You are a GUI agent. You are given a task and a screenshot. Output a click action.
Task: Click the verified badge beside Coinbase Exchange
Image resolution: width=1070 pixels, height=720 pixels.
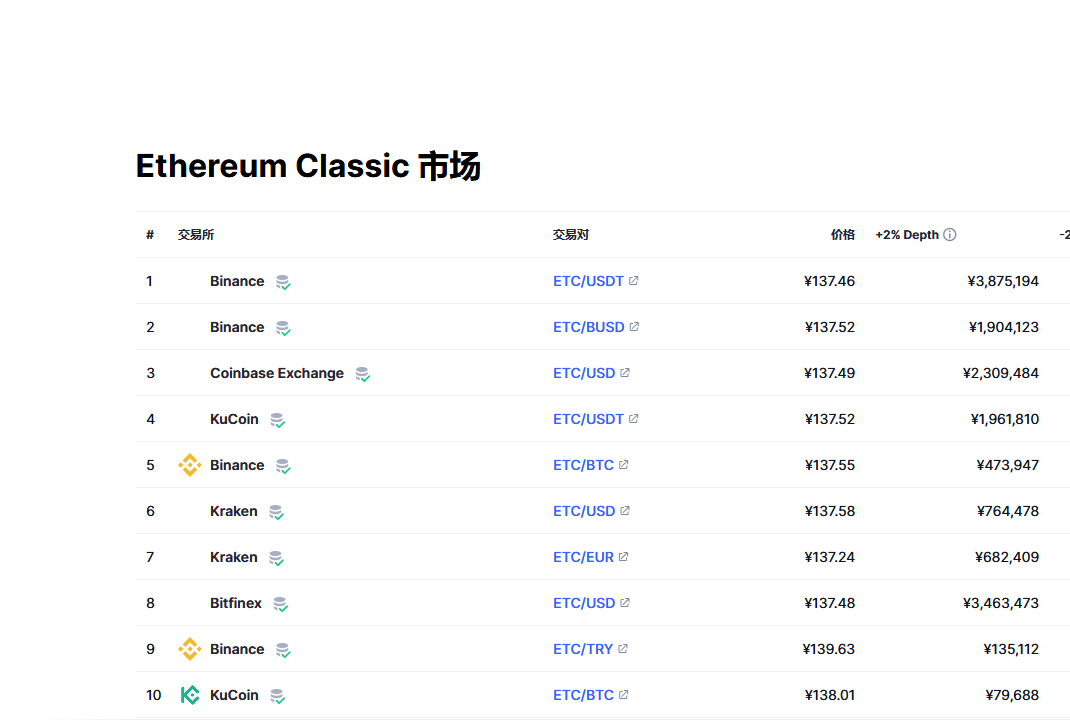click(362, 374)
